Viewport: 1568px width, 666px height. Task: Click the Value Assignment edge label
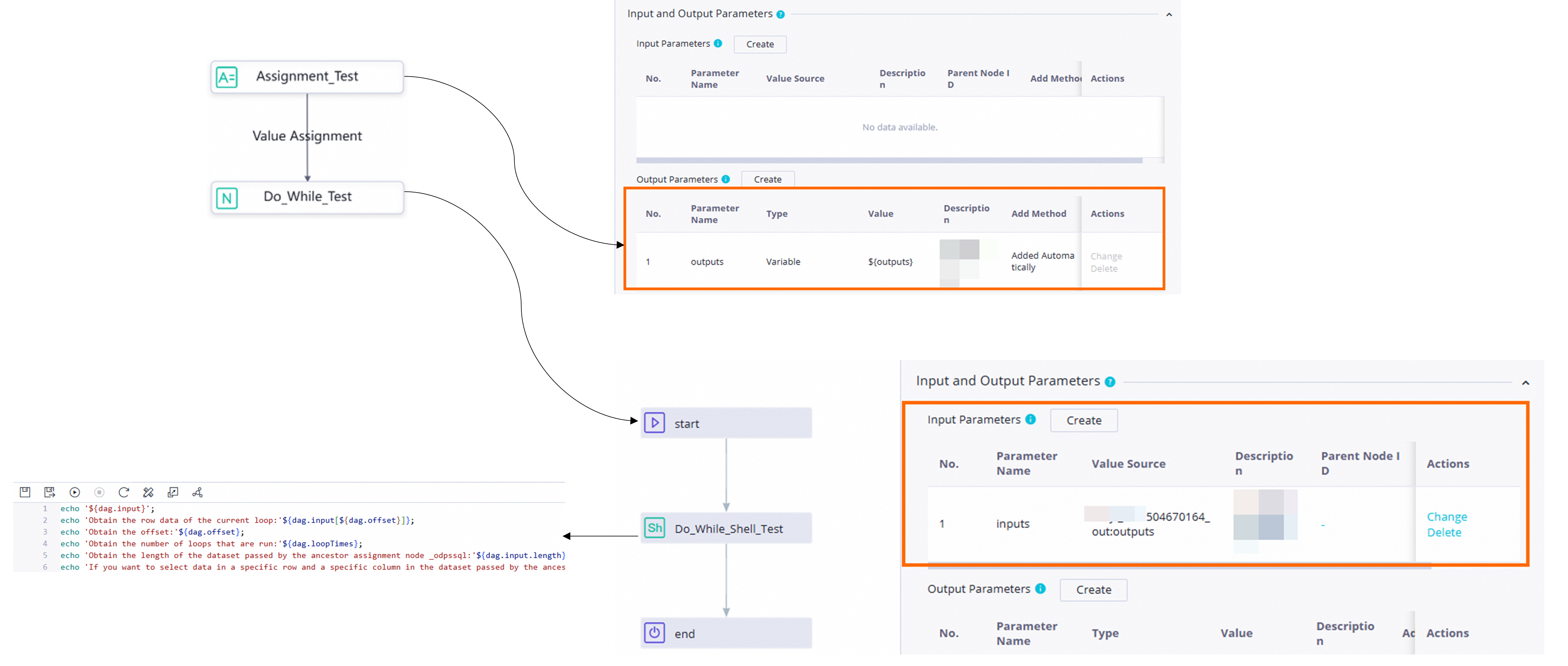coord(307,136)
